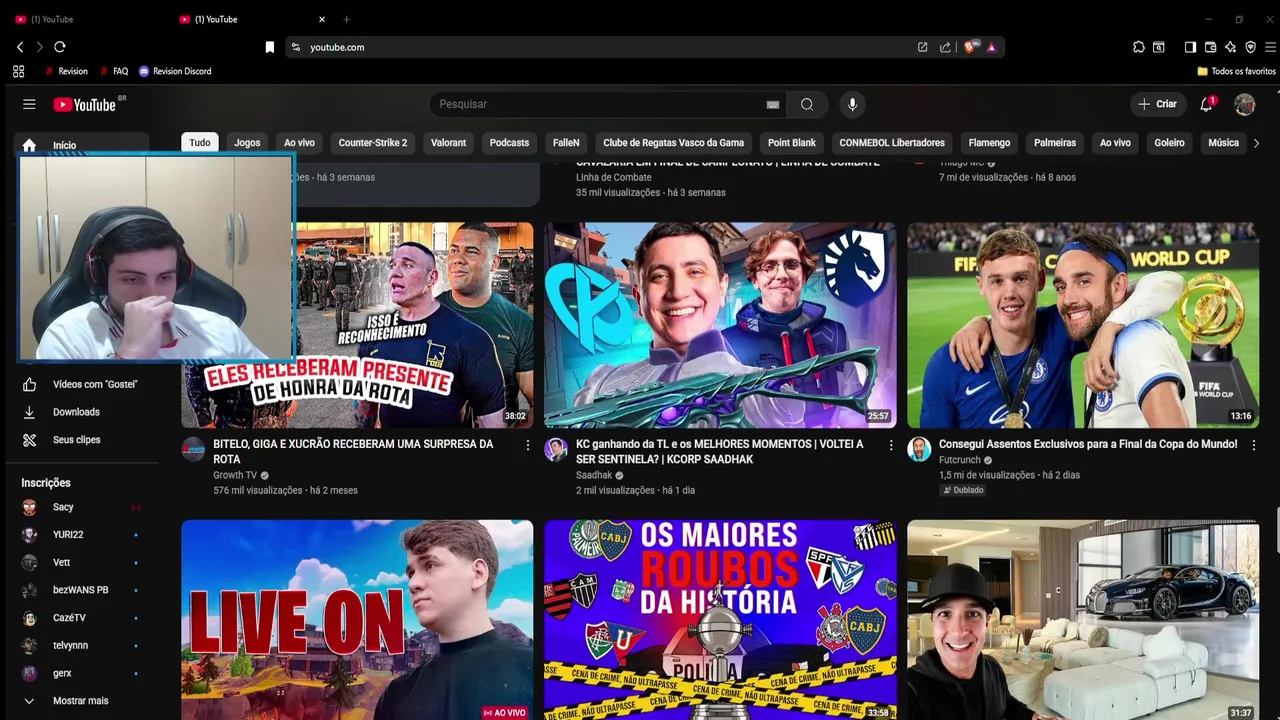
Task: Go to Início in the sidebar
Action: point(82,145)
